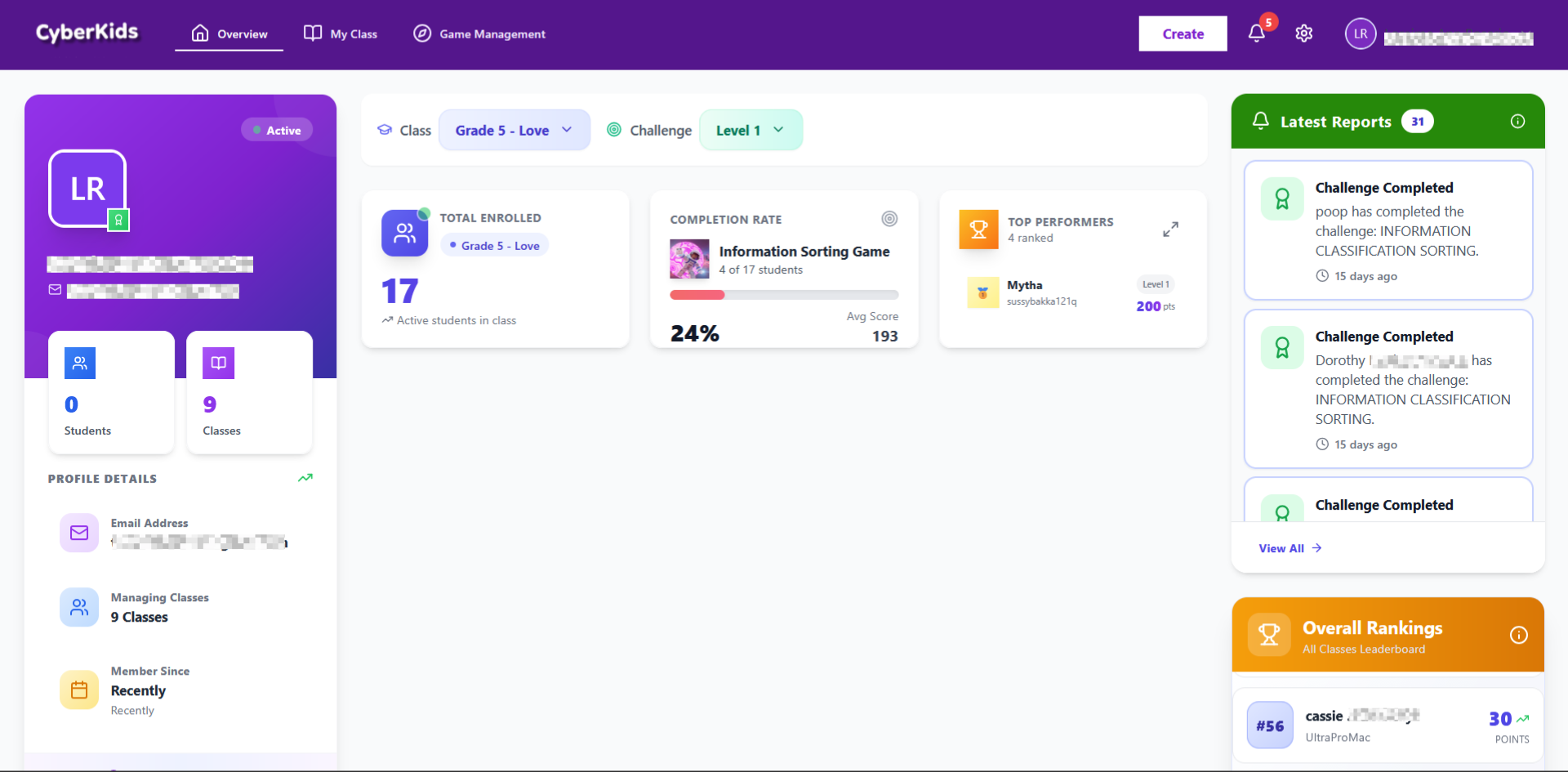The width and height of the screenshot is (1568, 772).
Task: Click the CyberKids logo
Action: 87,33
